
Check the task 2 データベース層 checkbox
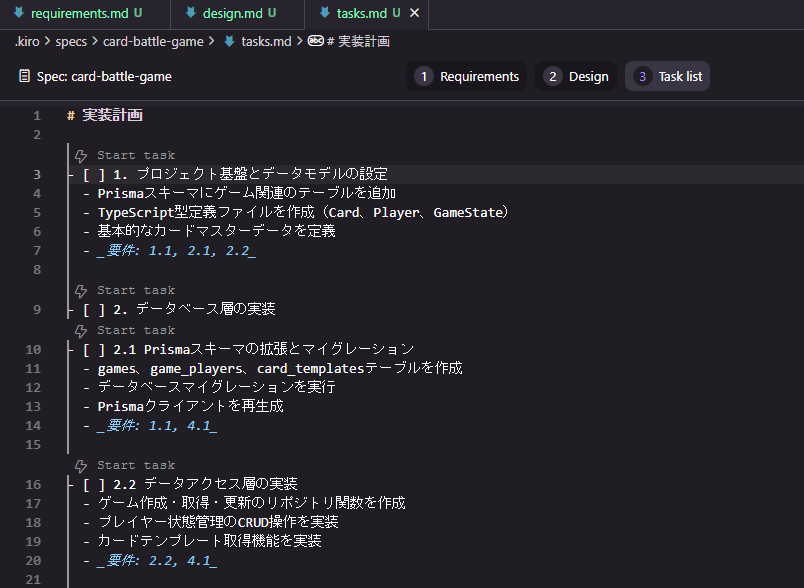[94, 310]
